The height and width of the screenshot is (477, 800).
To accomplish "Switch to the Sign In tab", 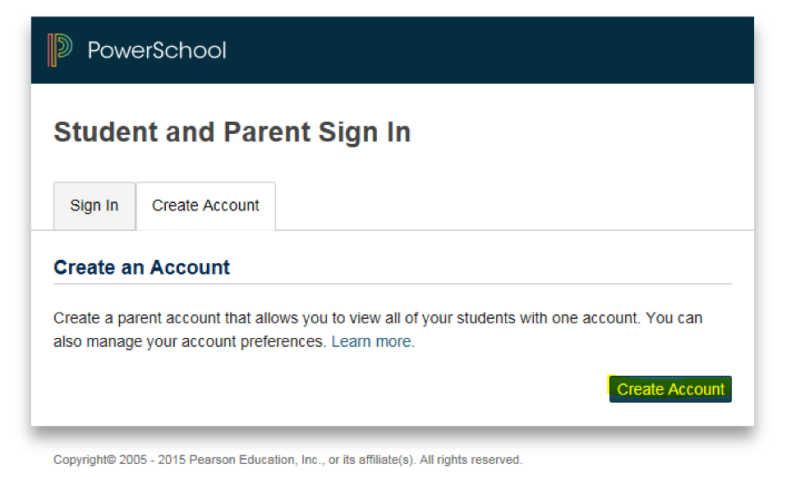I will 94,206.
